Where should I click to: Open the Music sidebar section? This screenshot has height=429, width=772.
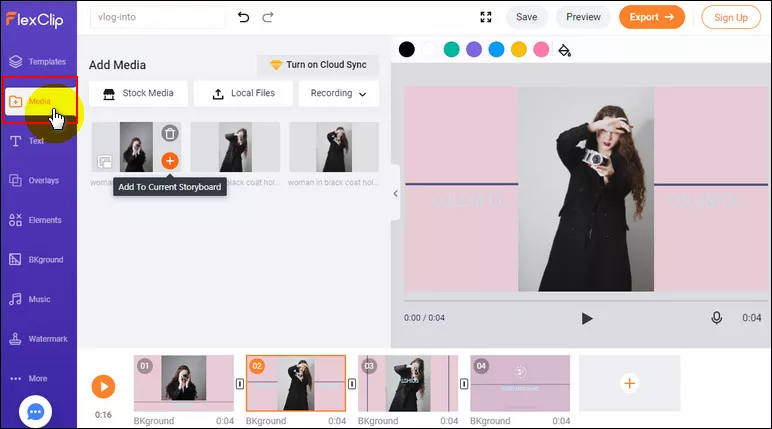point(30,299)
